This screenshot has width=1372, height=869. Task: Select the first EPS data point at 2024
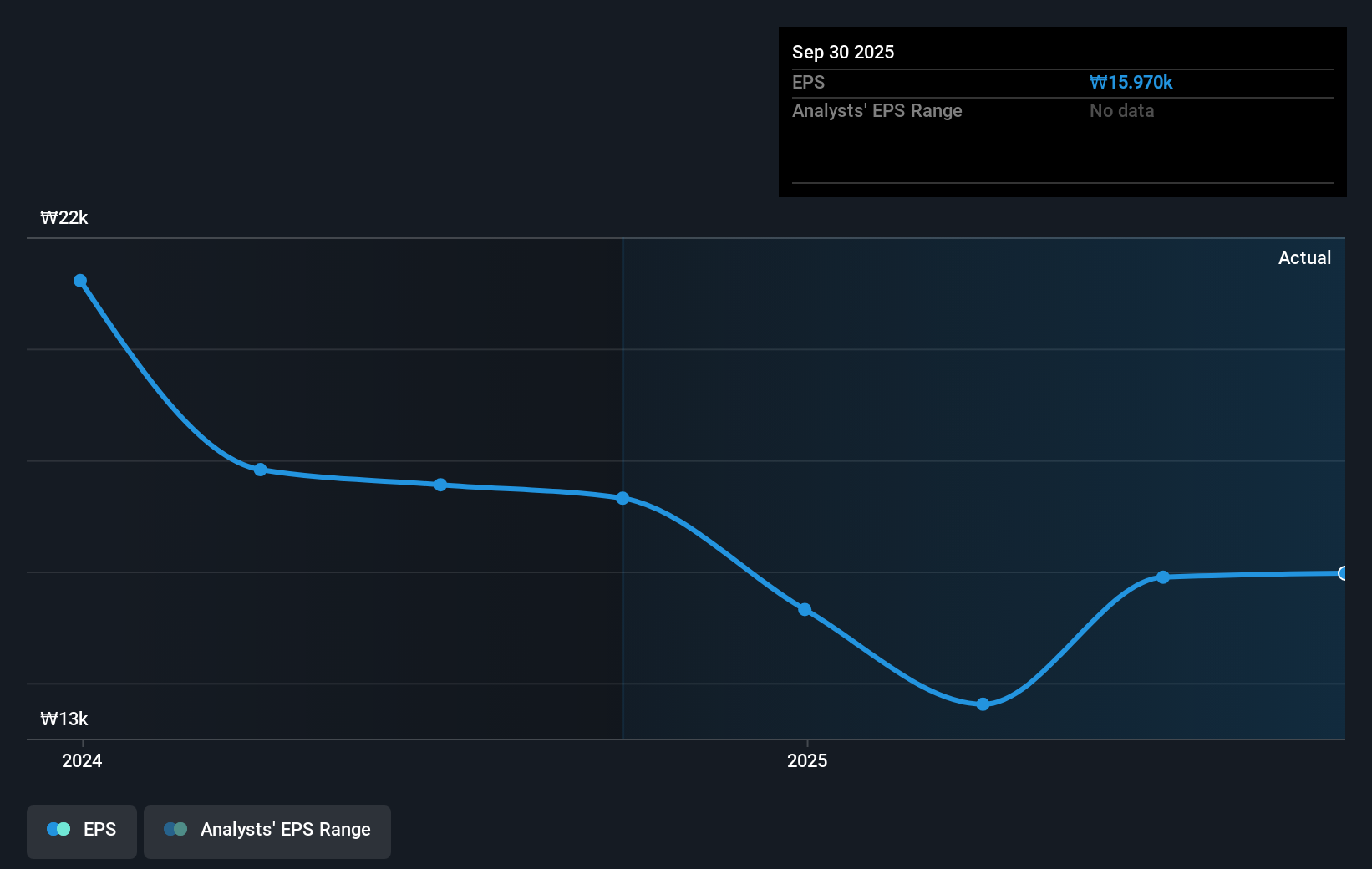80,281
